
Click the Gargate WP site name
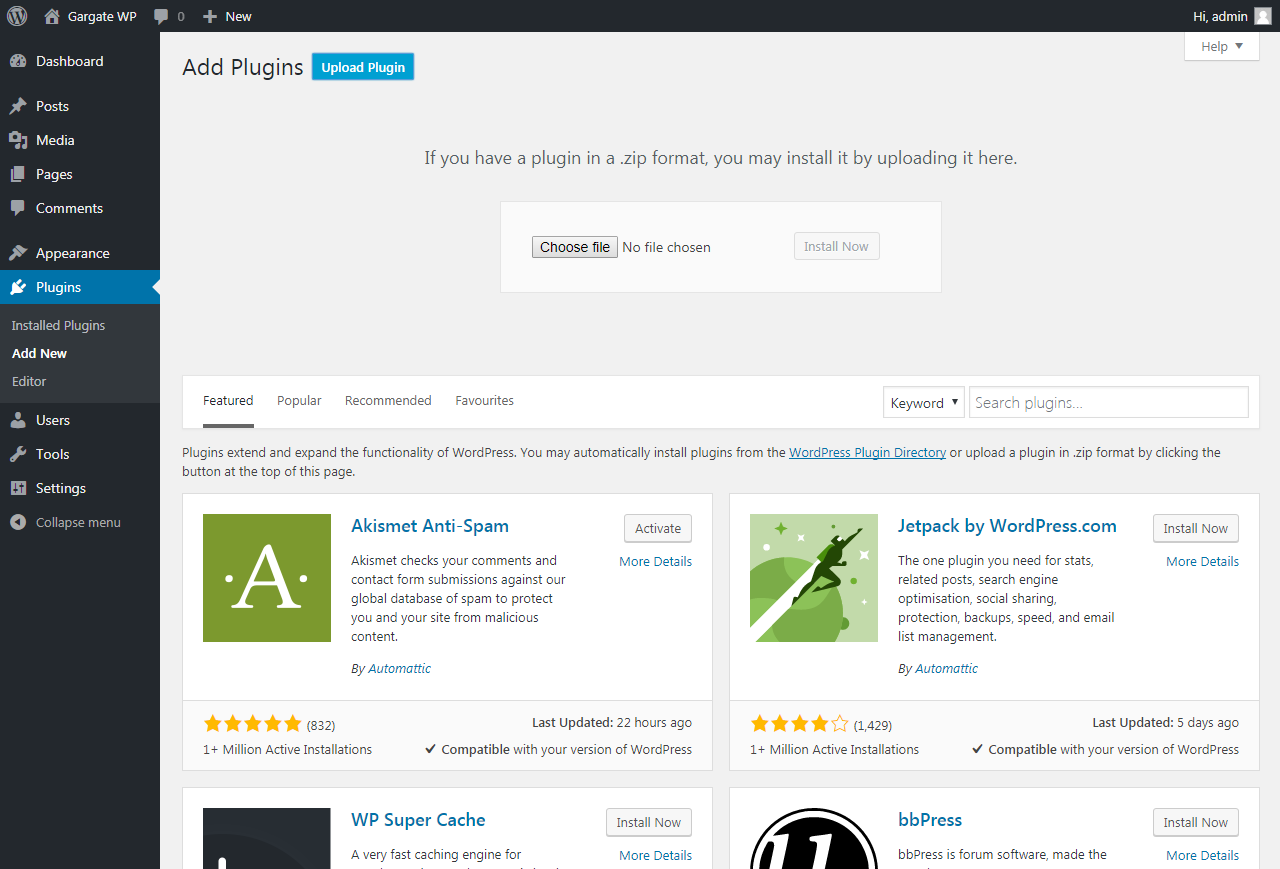coord(103,17)
